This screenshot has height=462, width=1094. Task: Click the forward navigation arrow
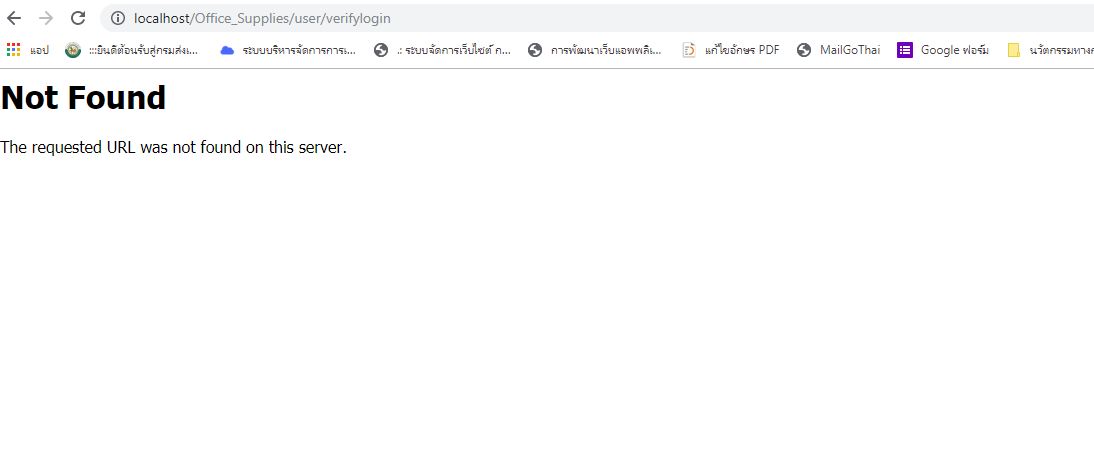pos(46,18)
